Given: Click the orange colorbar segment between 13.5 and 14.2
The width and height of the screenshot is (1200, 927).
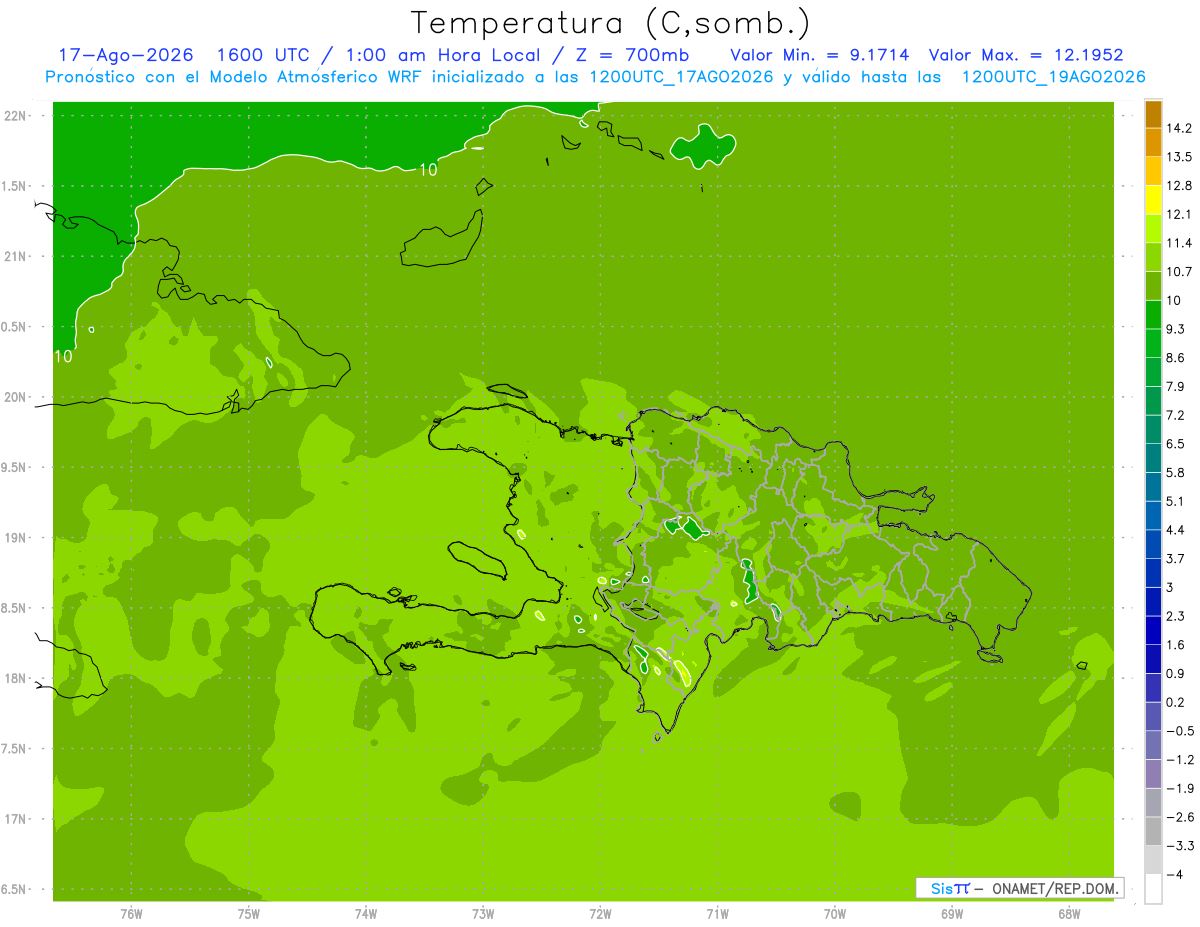Looking at the screenshot, I should click(x=1153, y=142).
